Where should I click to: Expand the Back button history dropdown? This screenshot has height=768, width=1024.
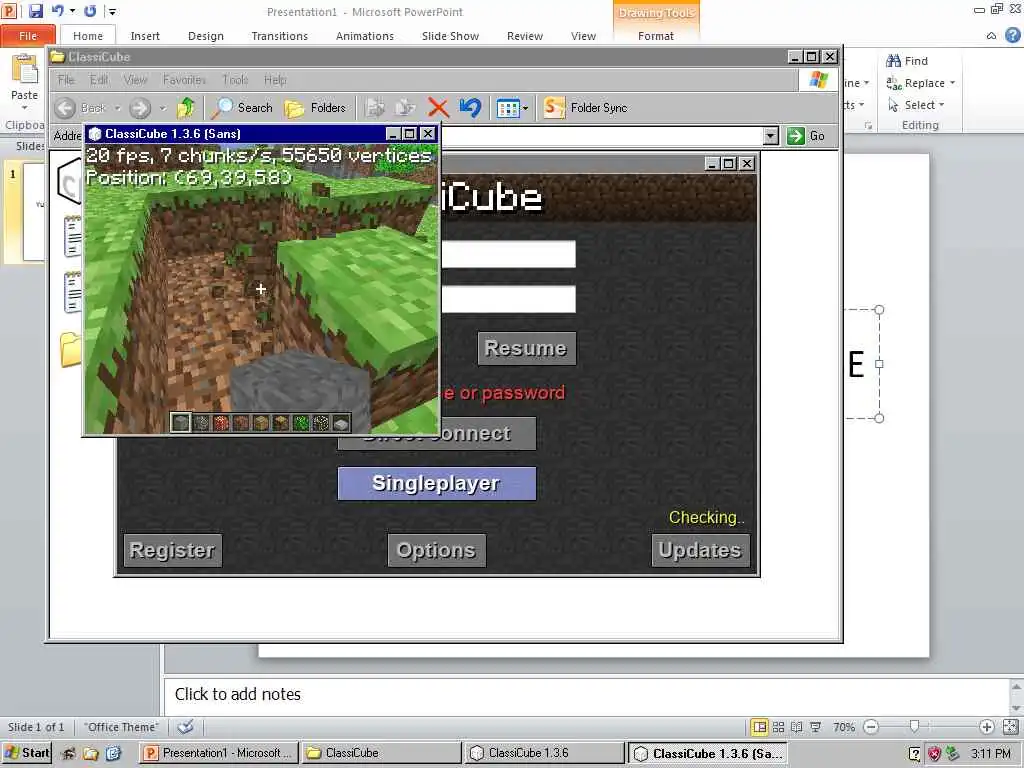pos(118,108)
